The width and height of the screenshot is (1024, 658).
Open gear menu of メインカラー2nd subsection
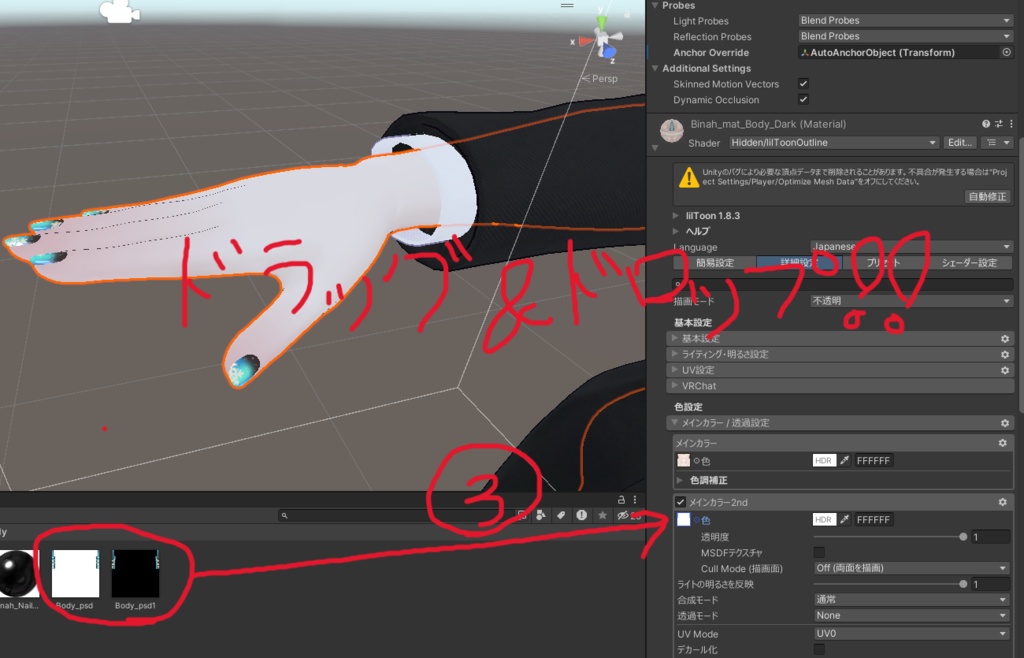pos(1002,502)
